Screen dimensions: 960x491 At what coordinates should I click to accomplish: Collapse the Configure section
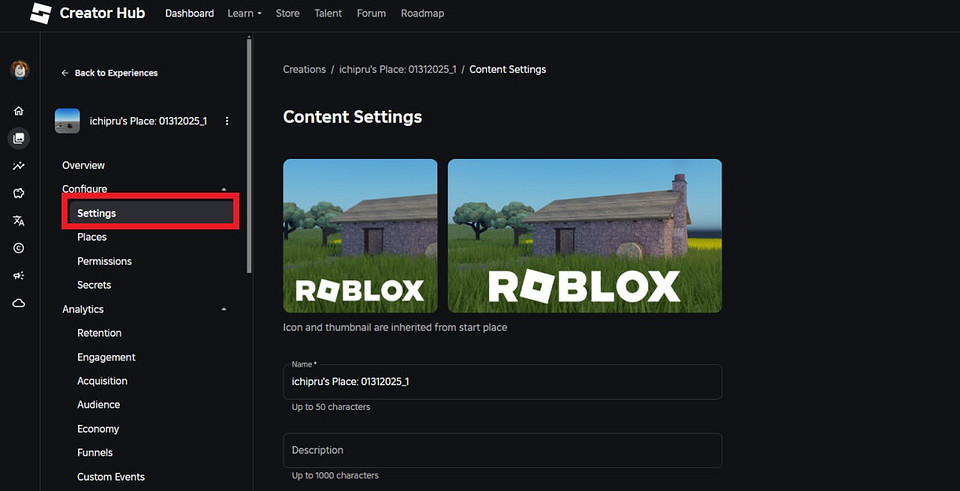(x=224, y=189)
